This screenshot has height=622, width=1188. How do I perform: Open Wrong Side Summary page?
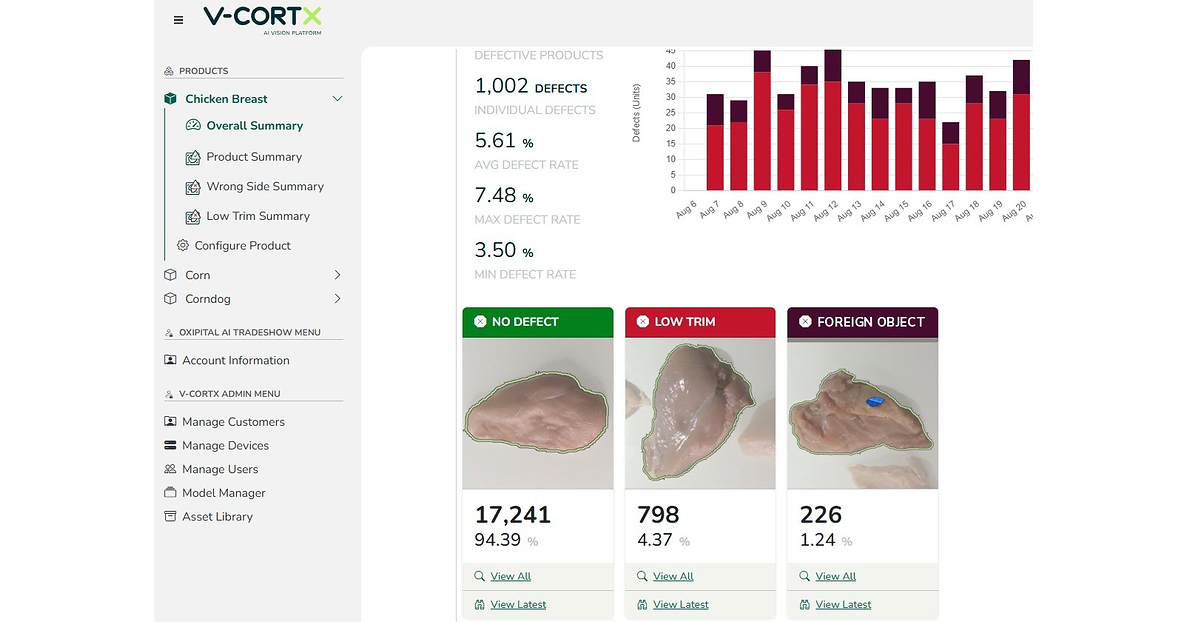click(265, 186)
